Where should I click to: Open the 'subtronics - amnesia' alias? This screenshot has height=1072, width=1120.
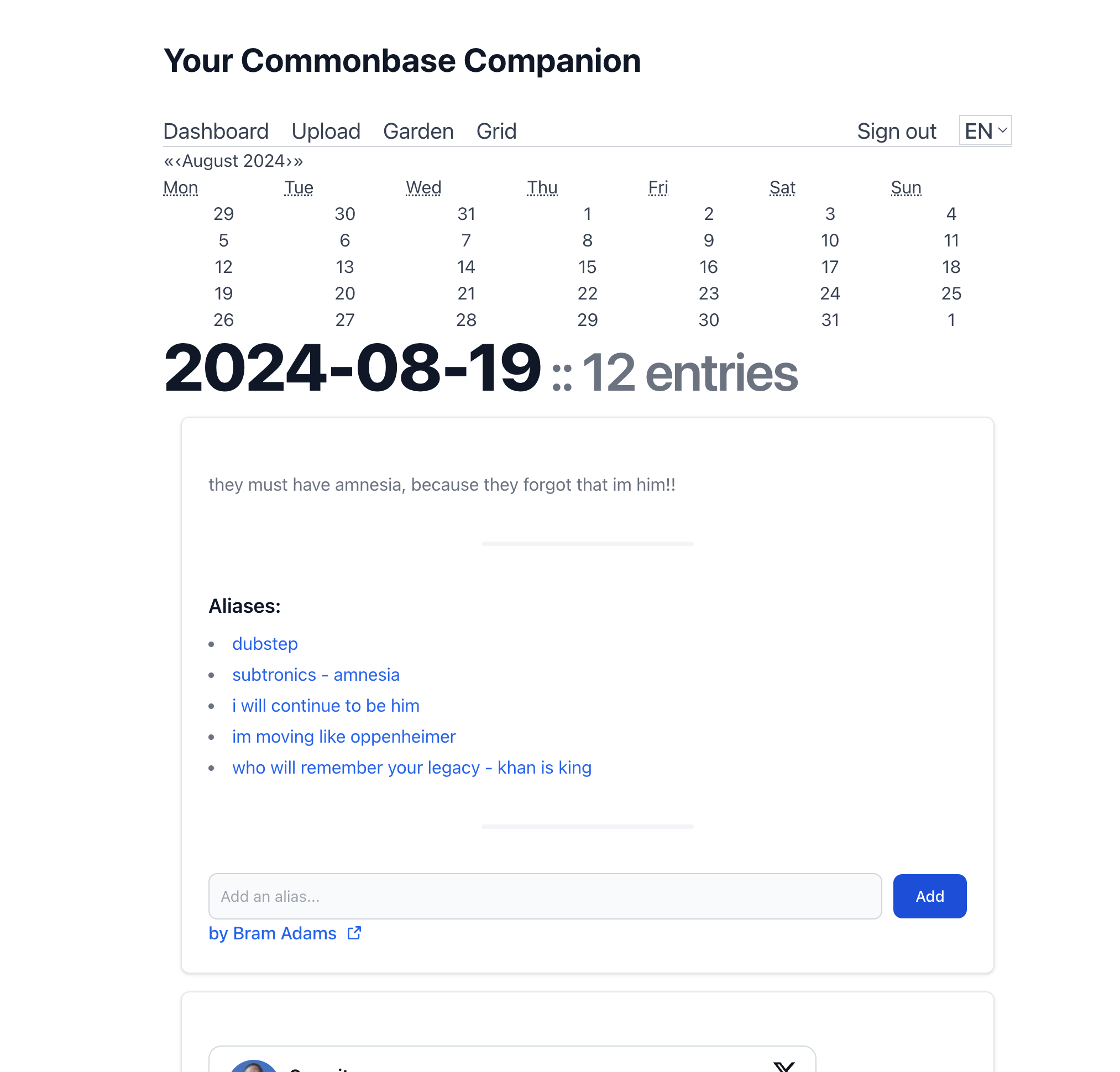316,675
